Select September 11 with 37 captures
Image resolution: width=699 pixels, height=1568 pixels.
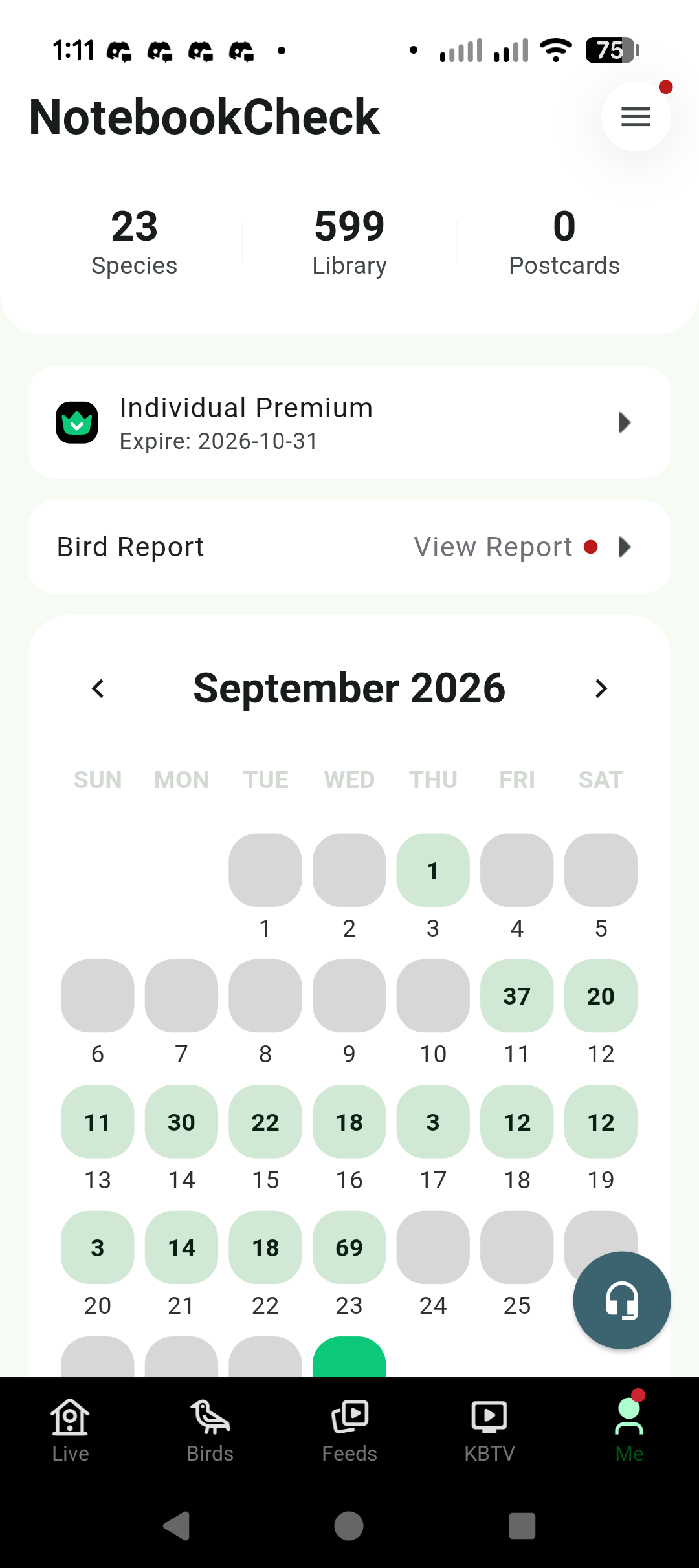517,996
